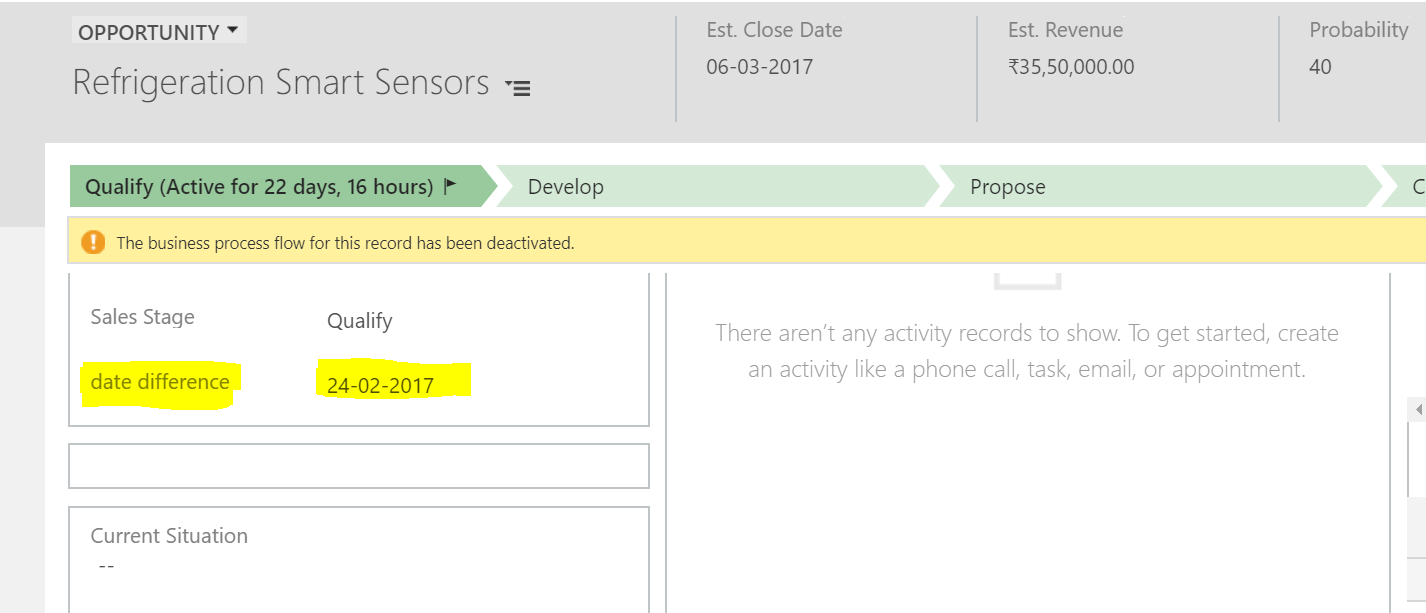Screen dimensions: 1426x613
Task: Click the orange warning icon in notification bar
Action: pos(93,242)
